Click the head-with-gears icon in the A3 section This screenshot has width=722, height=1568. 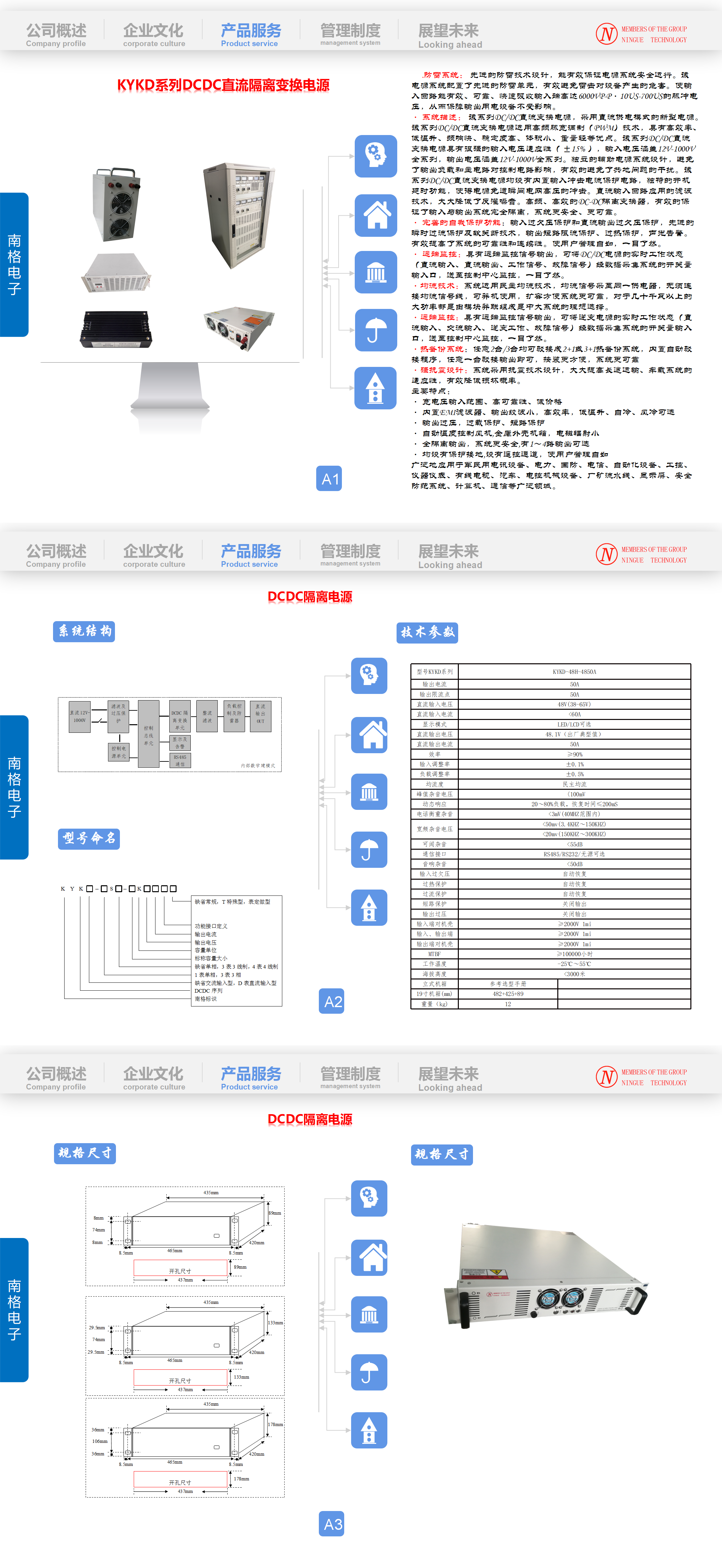(369, 1198)
